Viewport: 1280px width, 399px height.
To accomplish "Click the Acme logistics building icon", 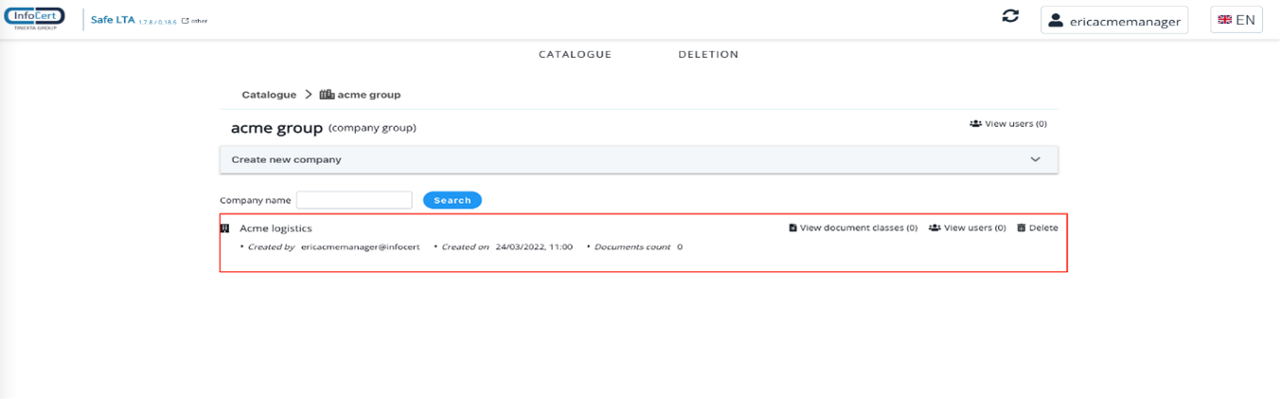I will point(224,228).
